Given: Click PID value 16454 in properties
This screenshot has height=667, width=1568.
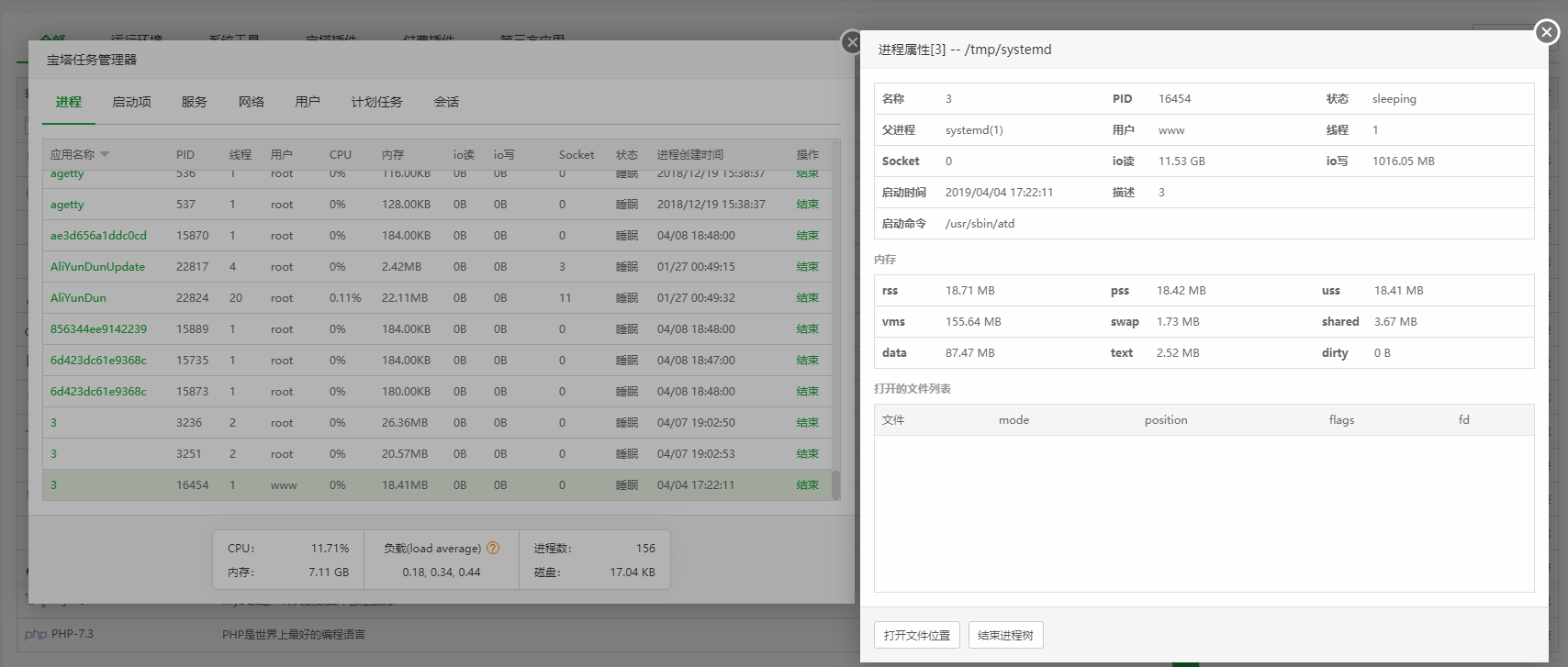Looking at the screenshot, I should 1174,98.
